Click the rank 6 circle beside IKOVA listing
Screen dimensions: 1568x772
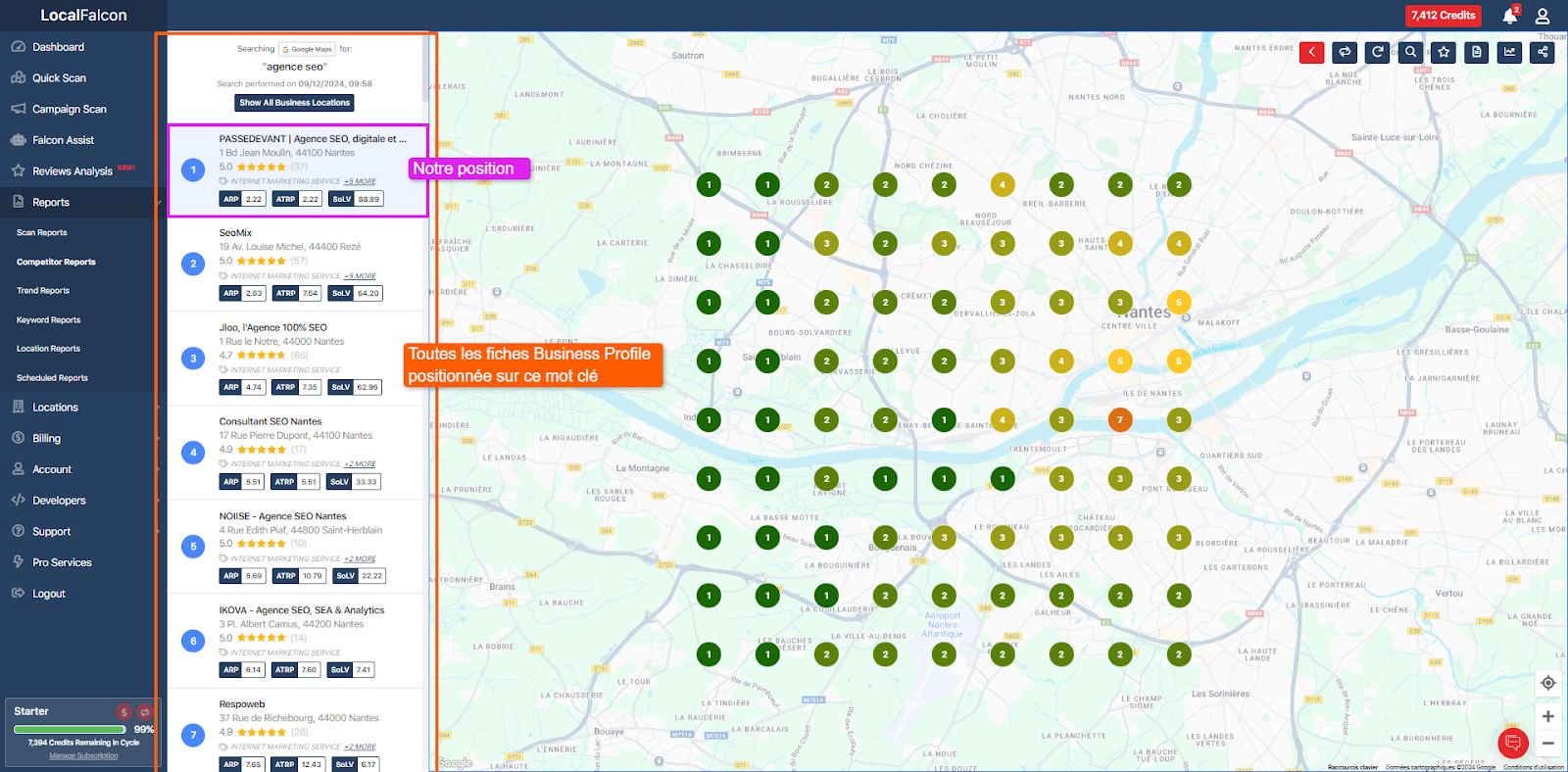pyautogui.click(x=193, y=641)
